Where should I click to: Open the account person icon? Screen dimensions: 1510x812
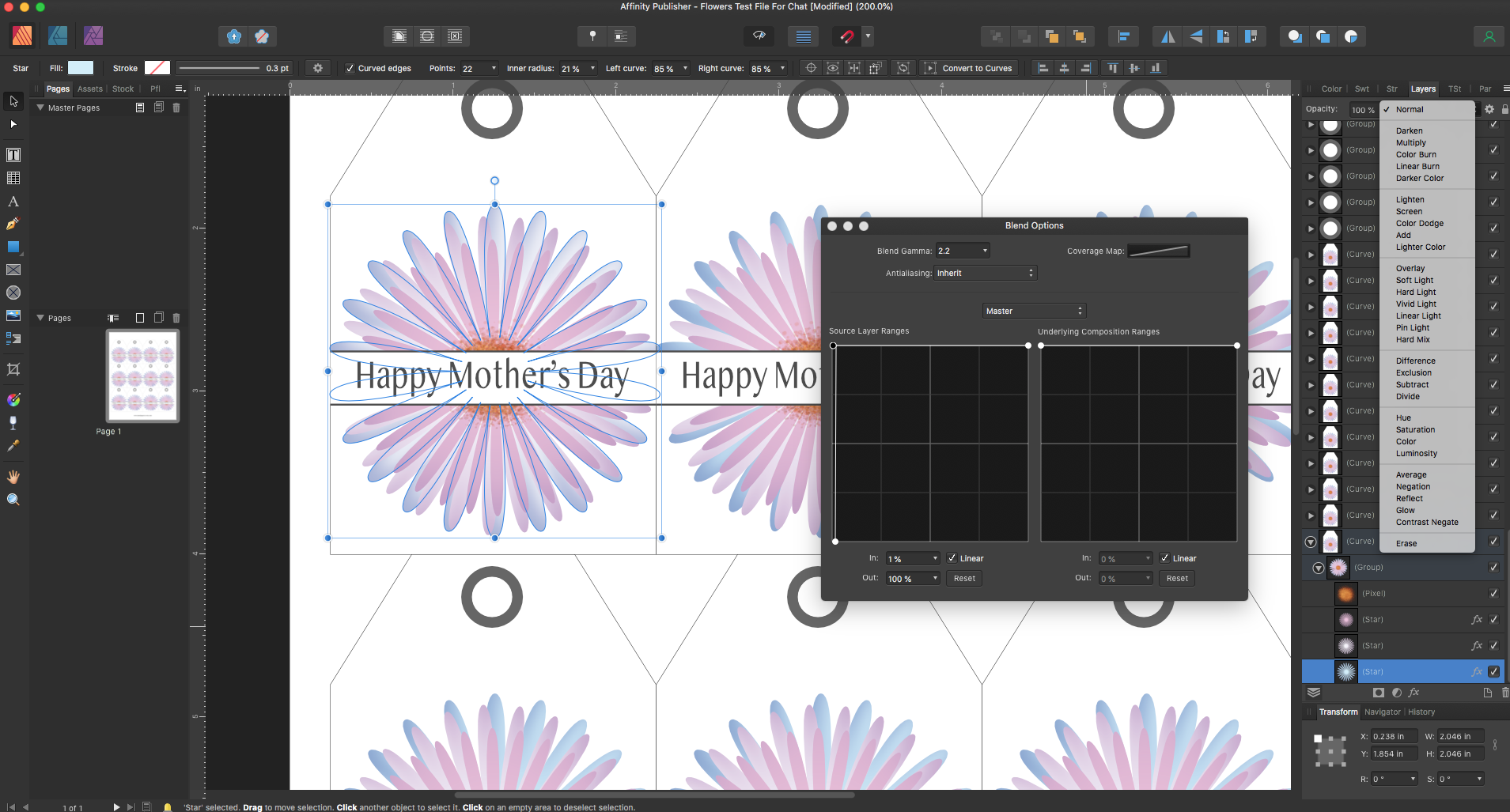pos(1489,36)
